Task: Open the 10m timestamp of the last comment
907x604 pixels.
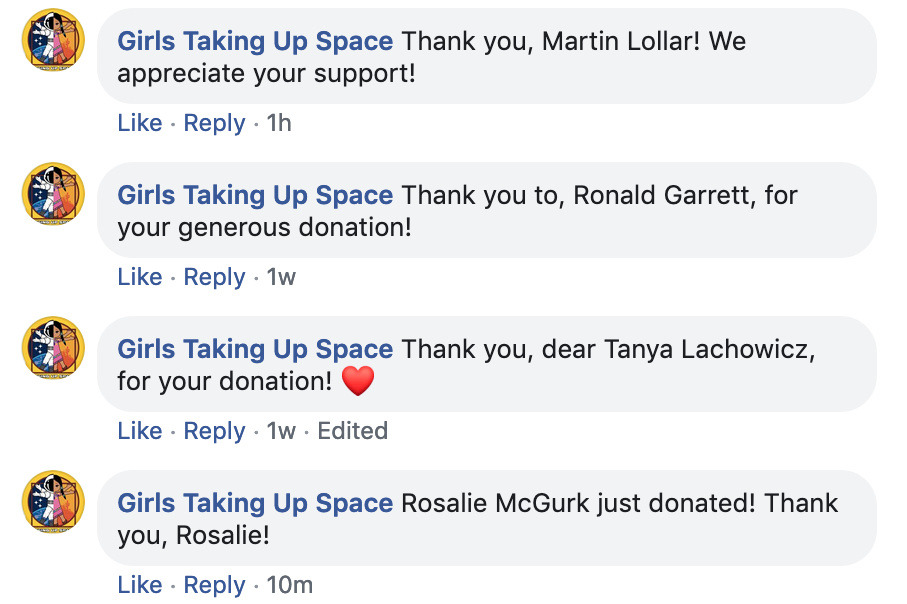Action: [x=289, y=584]
